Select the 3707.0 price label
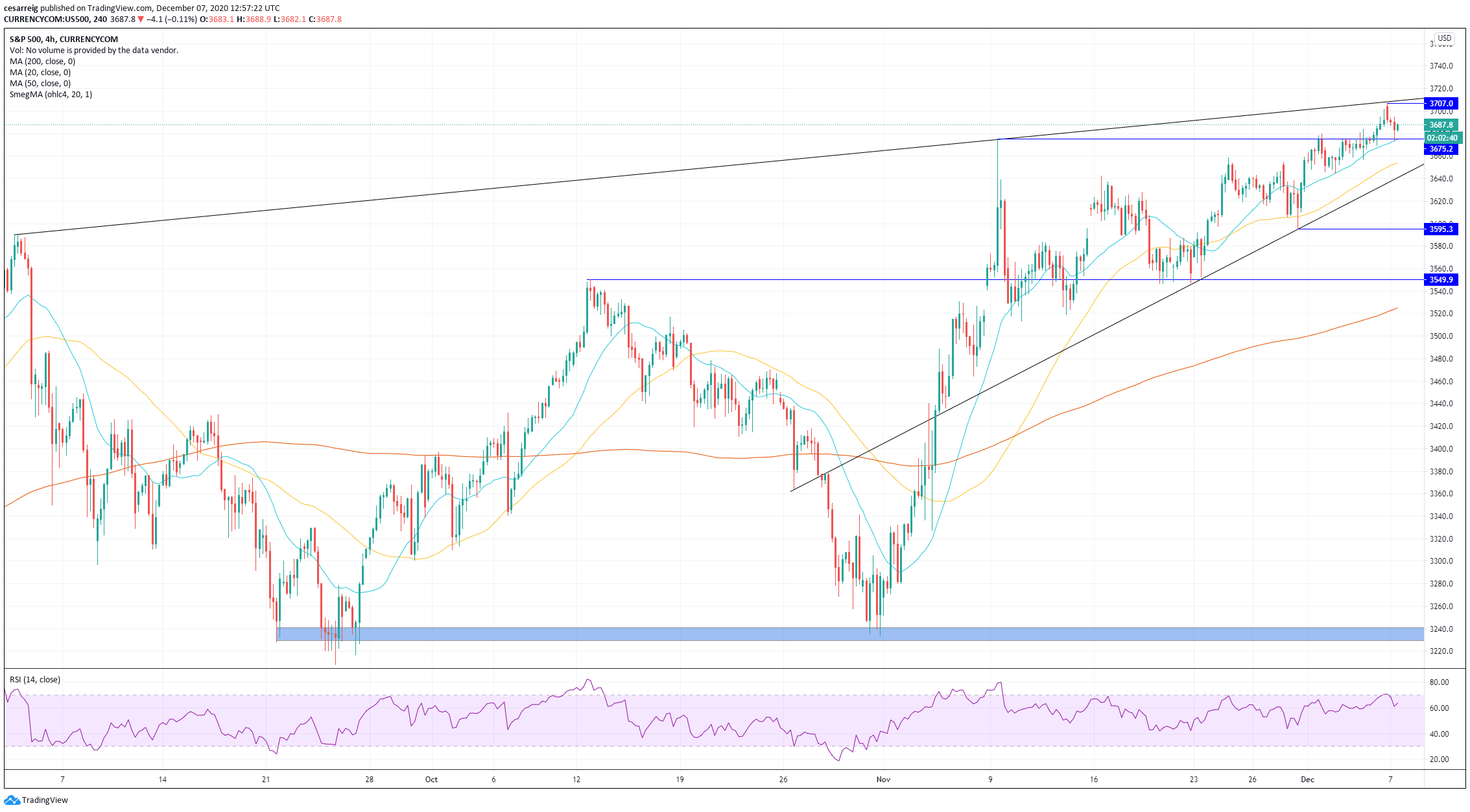Viewport: 1470px width, 812px height. click(1441, 104)
